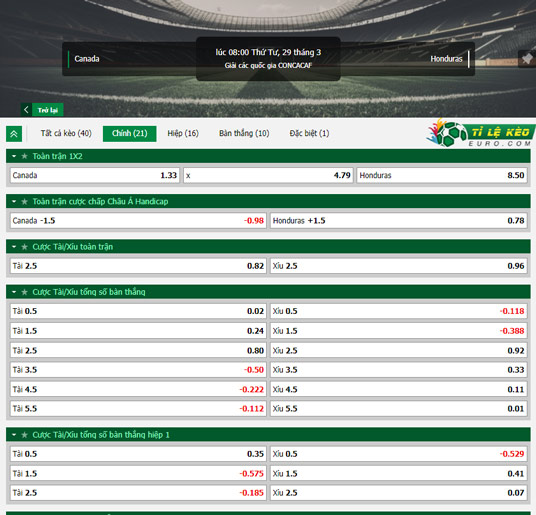Favorite Toàn trận 1X2 with its star
Viewport: 536px width, 515px height.
[x=25, y=156]
